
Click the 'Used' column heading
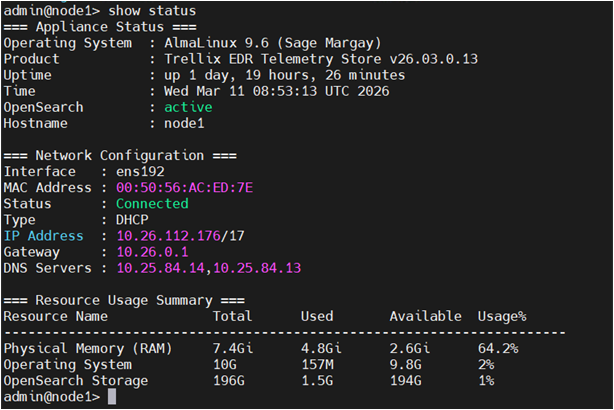tap(317, 316)
